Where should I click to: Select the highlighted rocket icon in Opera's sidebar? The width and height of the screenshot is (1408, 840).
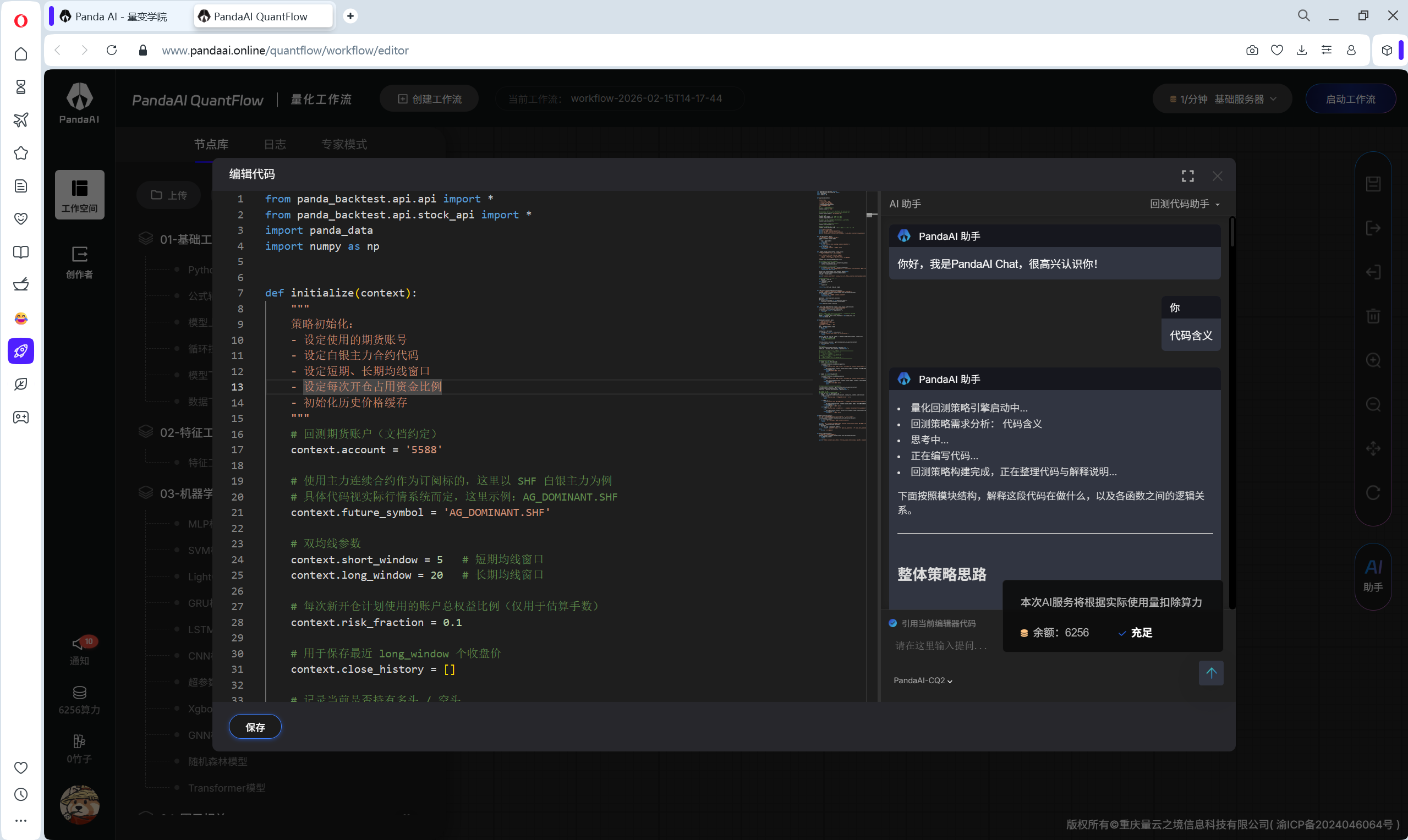click(21, 351)
